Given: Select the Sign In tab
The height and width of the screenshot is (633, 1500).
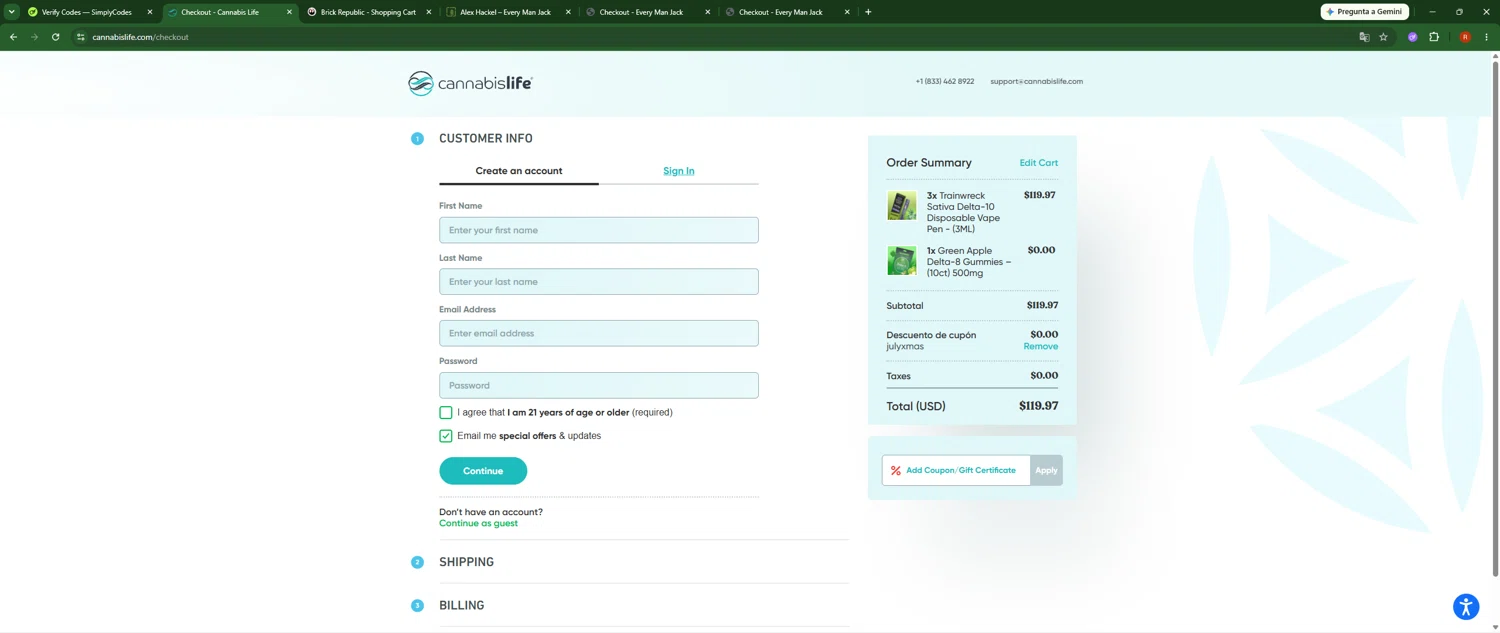Looking at the screenshot, I should pyautogui.click(x=679, y=171).
